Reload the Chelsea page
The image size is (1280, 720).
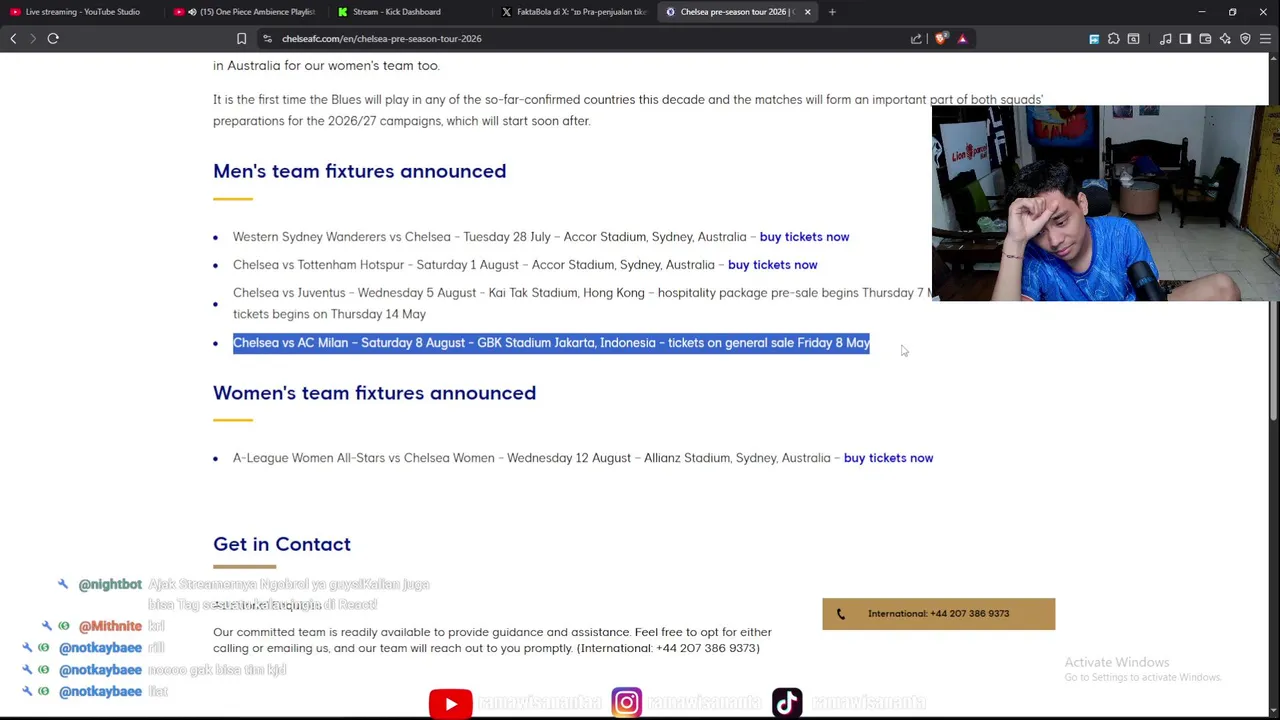(53, 39)
